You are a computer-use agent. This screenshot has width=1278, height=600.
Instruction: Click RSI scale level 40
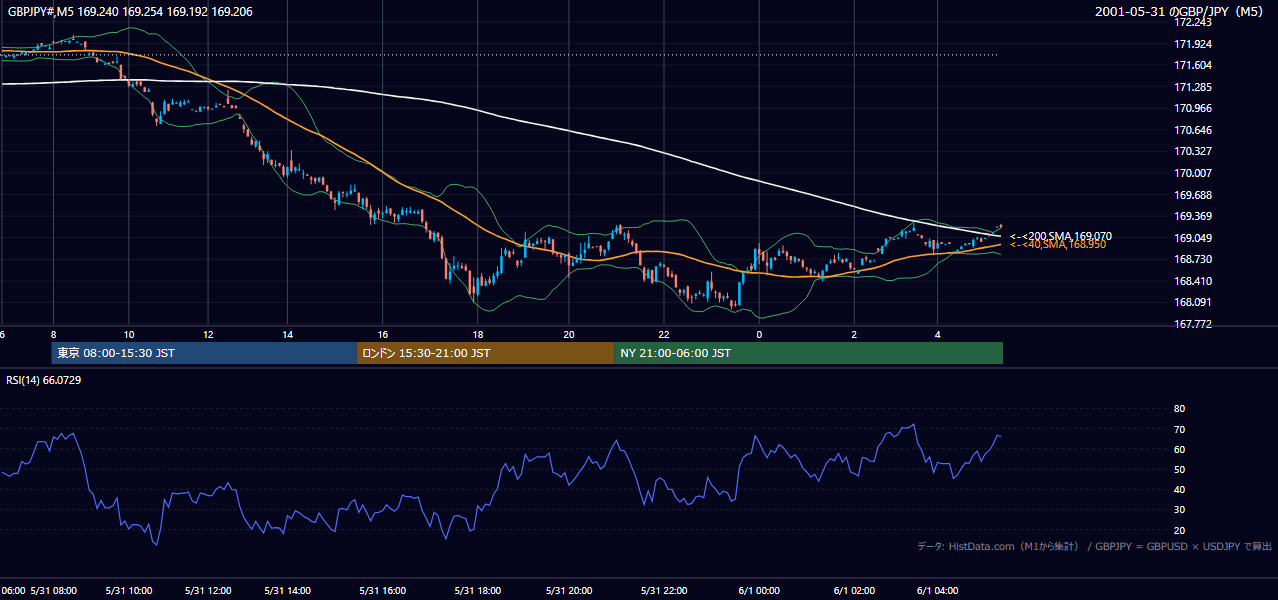pyautogui.click(x=1179, y=489)
